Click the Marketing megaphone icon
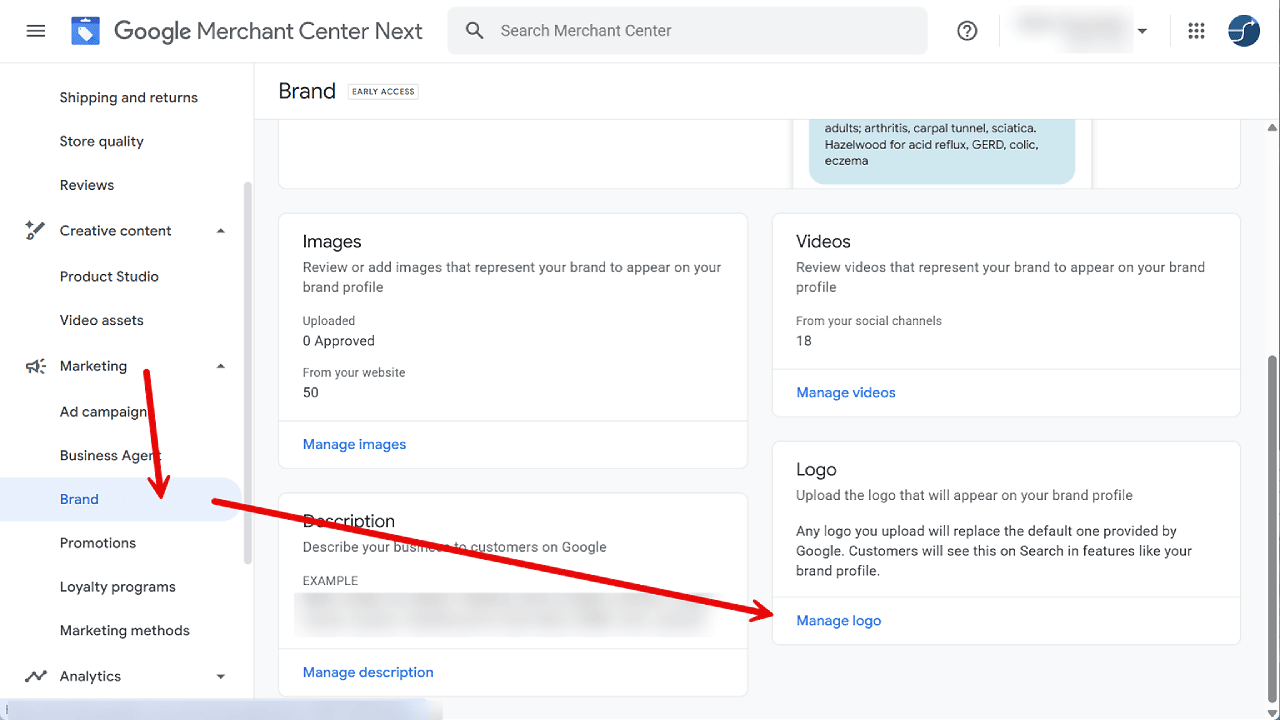Viewport: 1280px width, 720px height. pyautogui.click(x=36, y=367)
